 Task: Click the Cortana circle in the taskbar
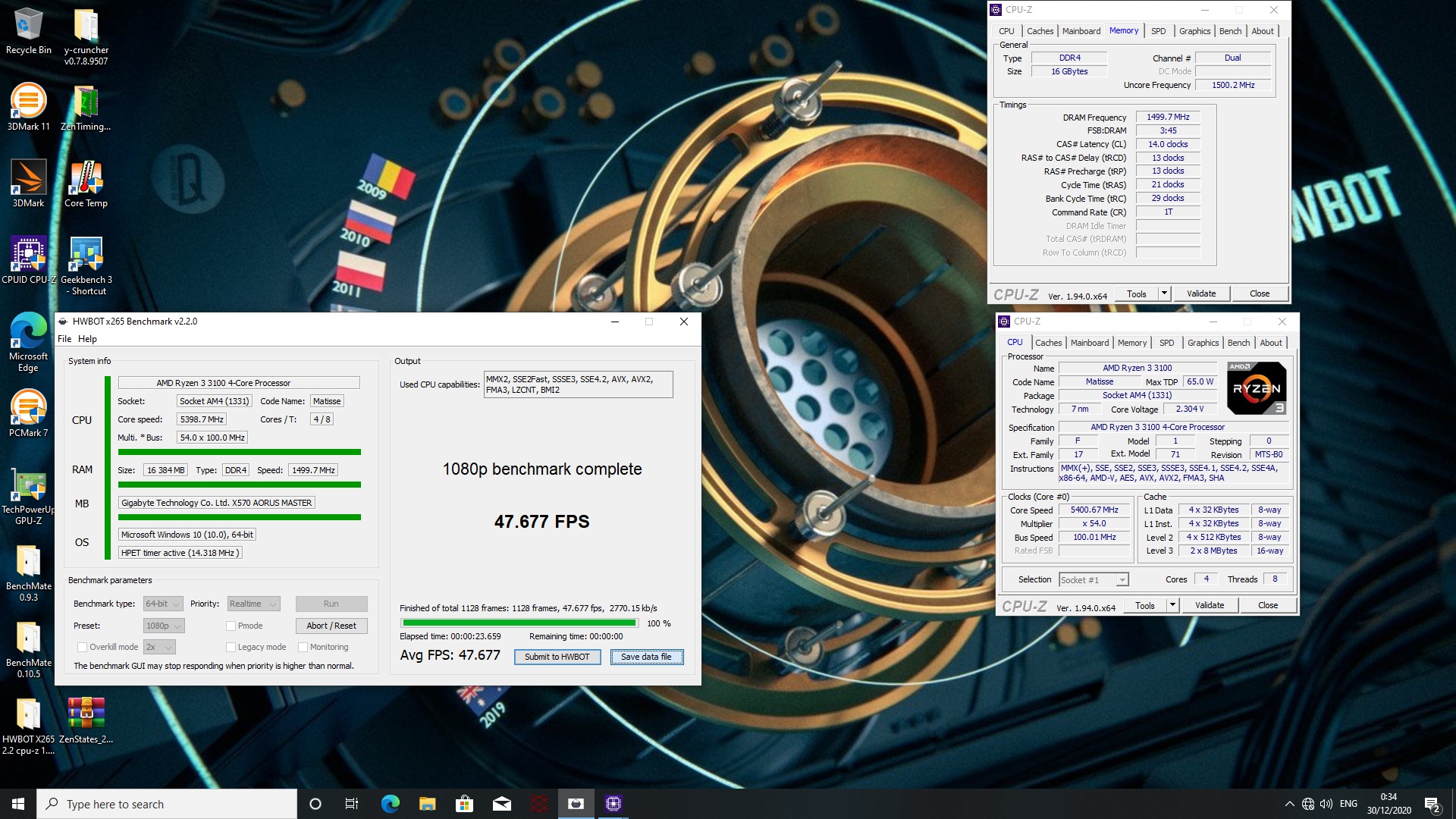click(x=315, y=804)
